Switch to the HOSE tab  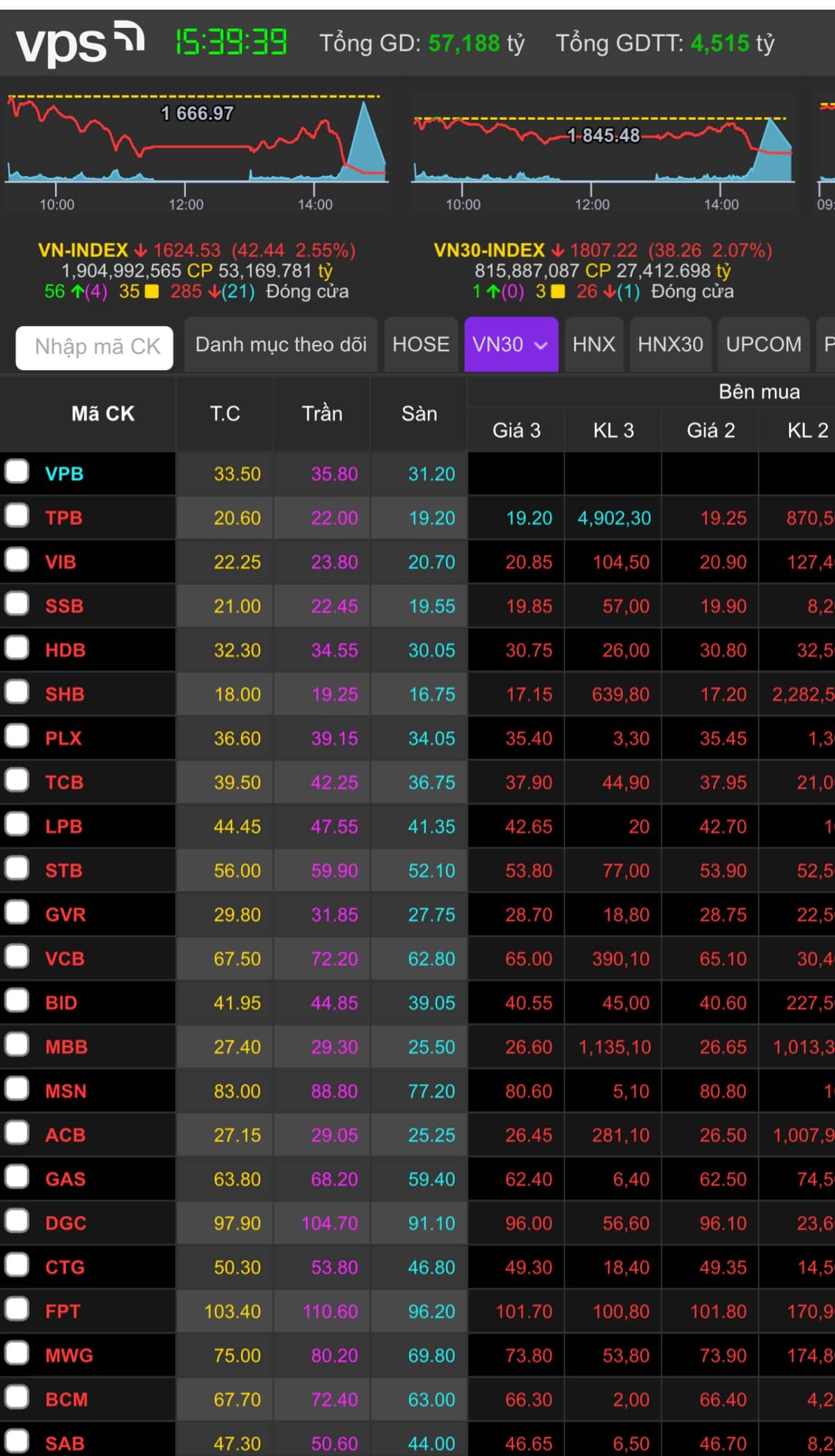click(x=420, y=344)
